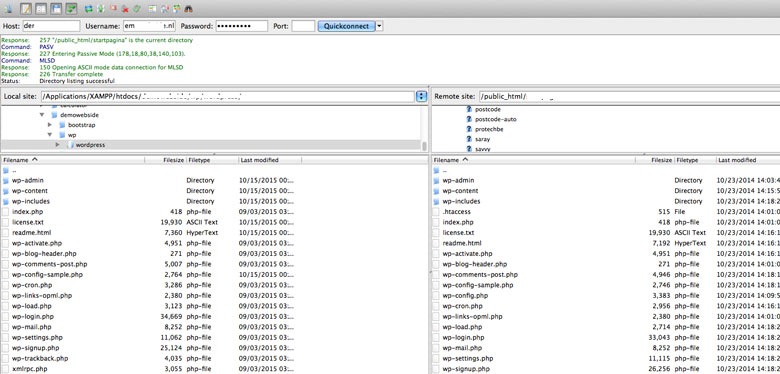Open the Local site path dropdown

[x=421, y=96]
